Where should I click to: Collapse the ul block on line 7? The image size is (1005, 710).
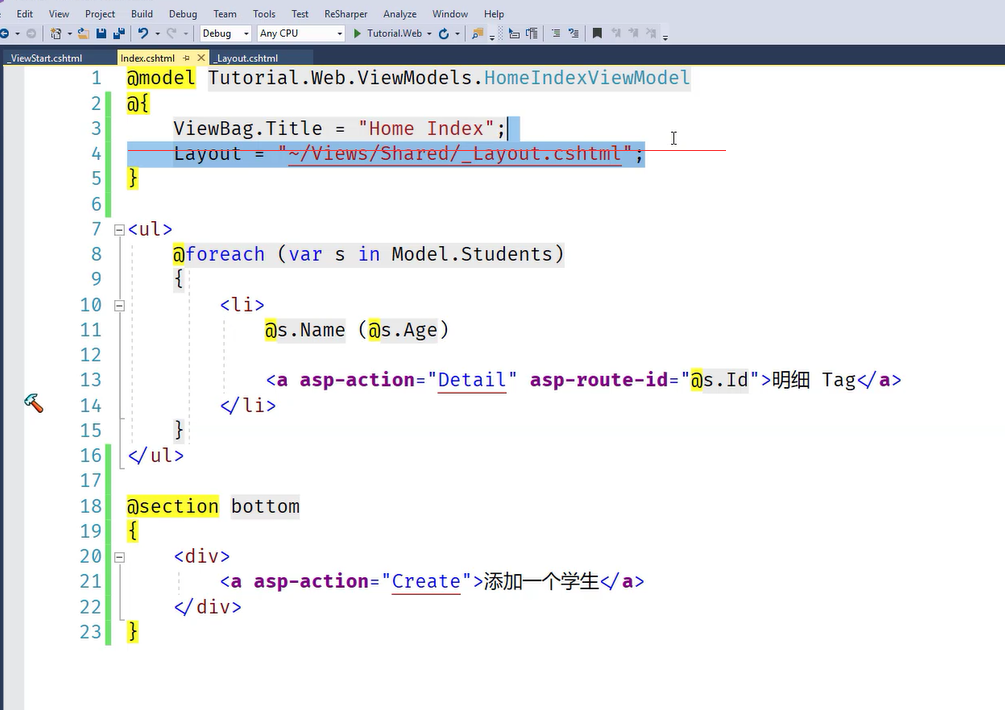[119, 229]
